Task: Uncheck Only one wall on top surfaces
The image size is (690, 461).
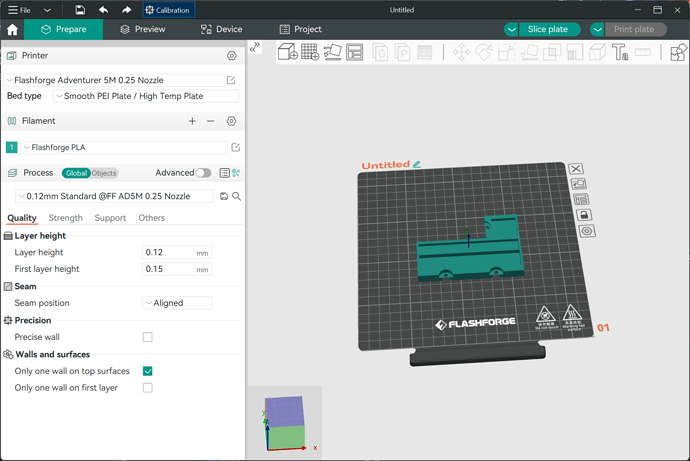Action: (x=148, y=371)
